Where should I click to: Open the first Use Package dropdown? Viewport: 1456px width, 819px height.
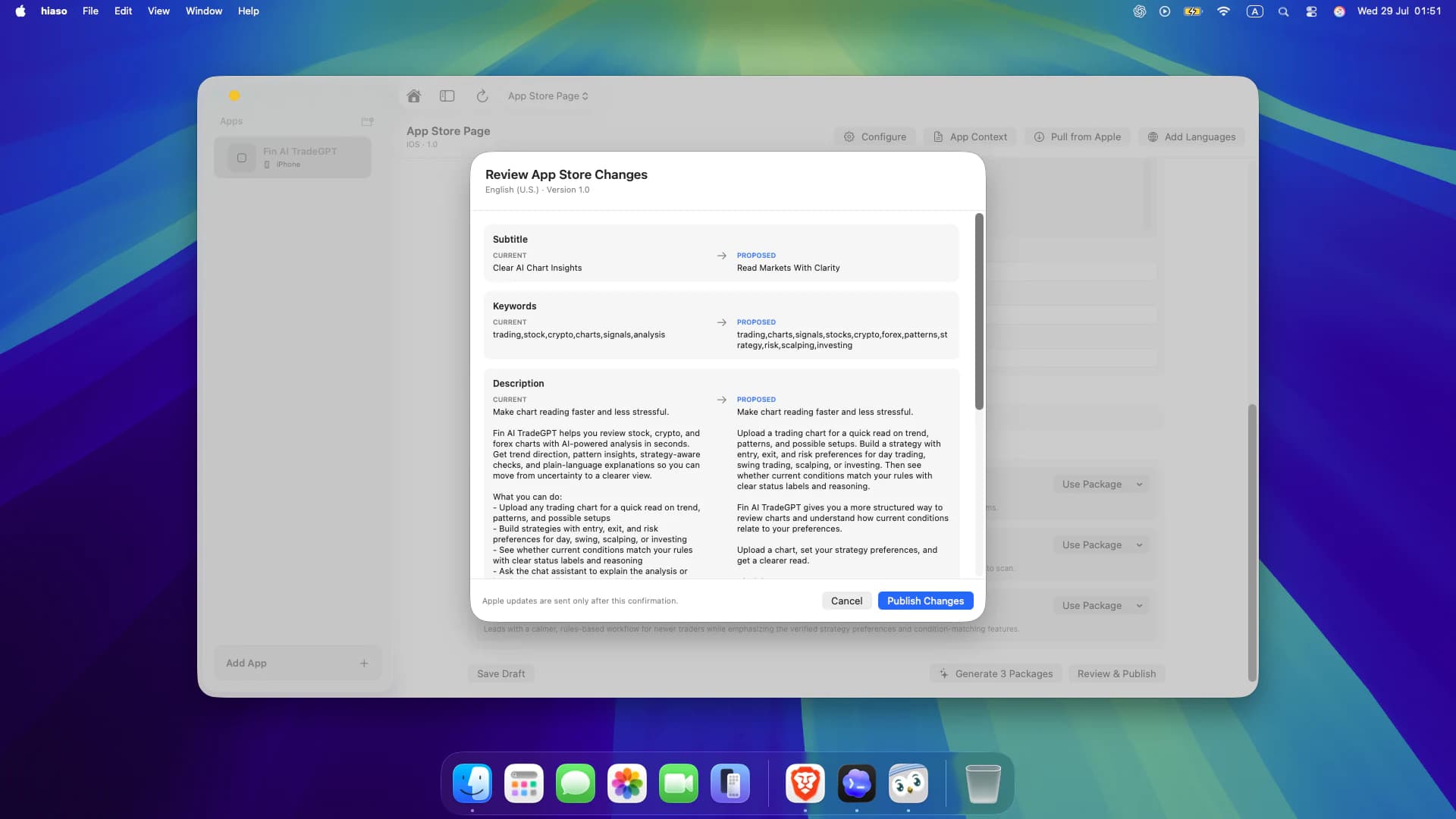coord(1101,484)
